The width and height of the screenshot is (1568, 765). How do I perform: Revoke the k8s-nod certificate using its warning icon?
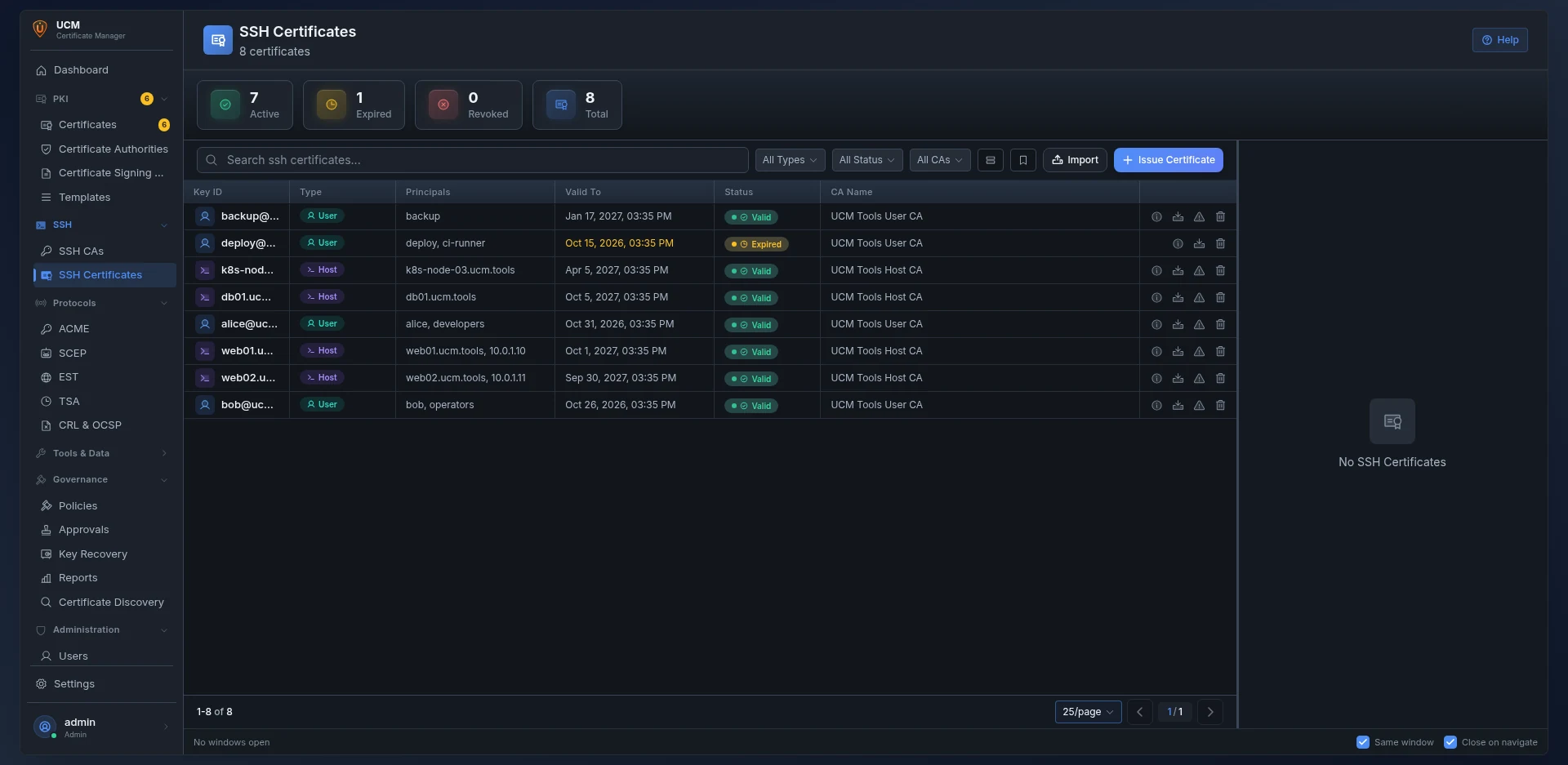[x=1199, y=271]
